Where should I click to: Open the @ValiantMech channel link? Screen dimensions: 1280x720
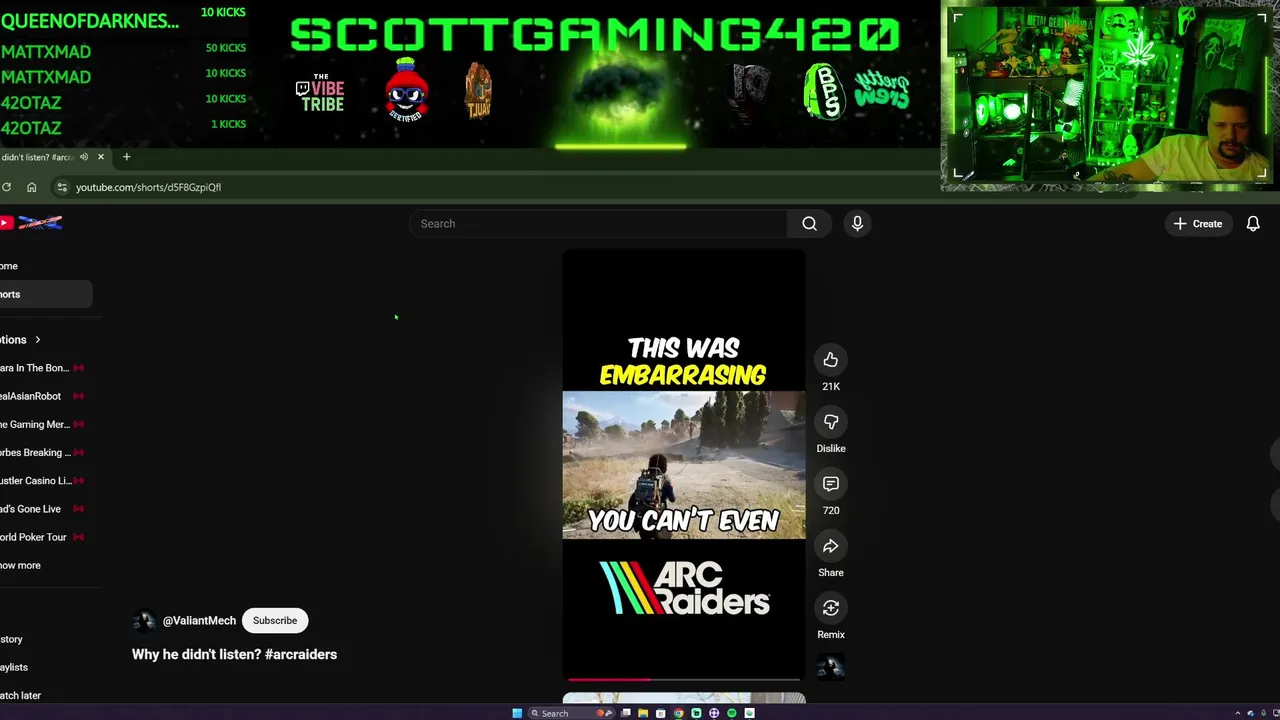[x=199, y=621]
